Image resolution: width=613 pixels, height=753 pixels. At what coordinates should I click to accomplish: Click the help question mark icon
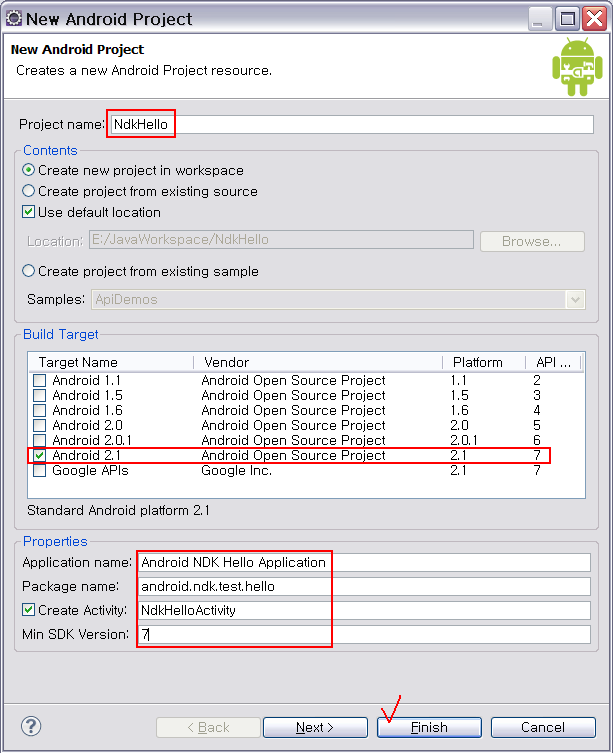(x=31, y=726)
